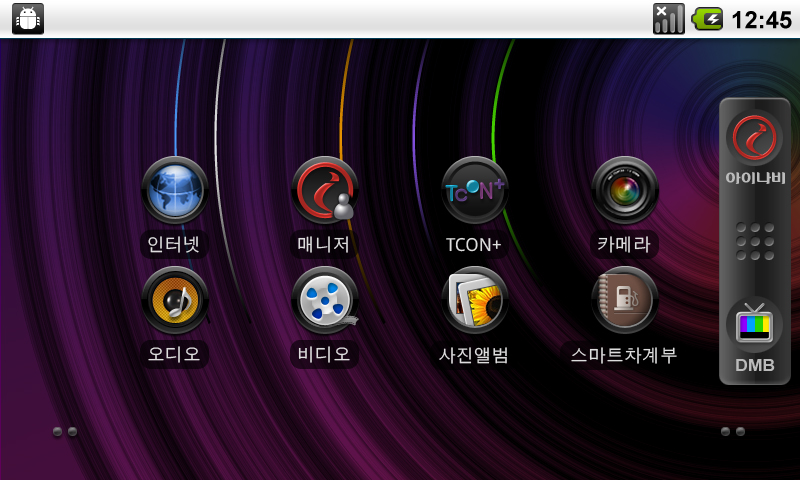Tap the 스마트차계부 text label
800x480 pixels.
pos(624,355)
